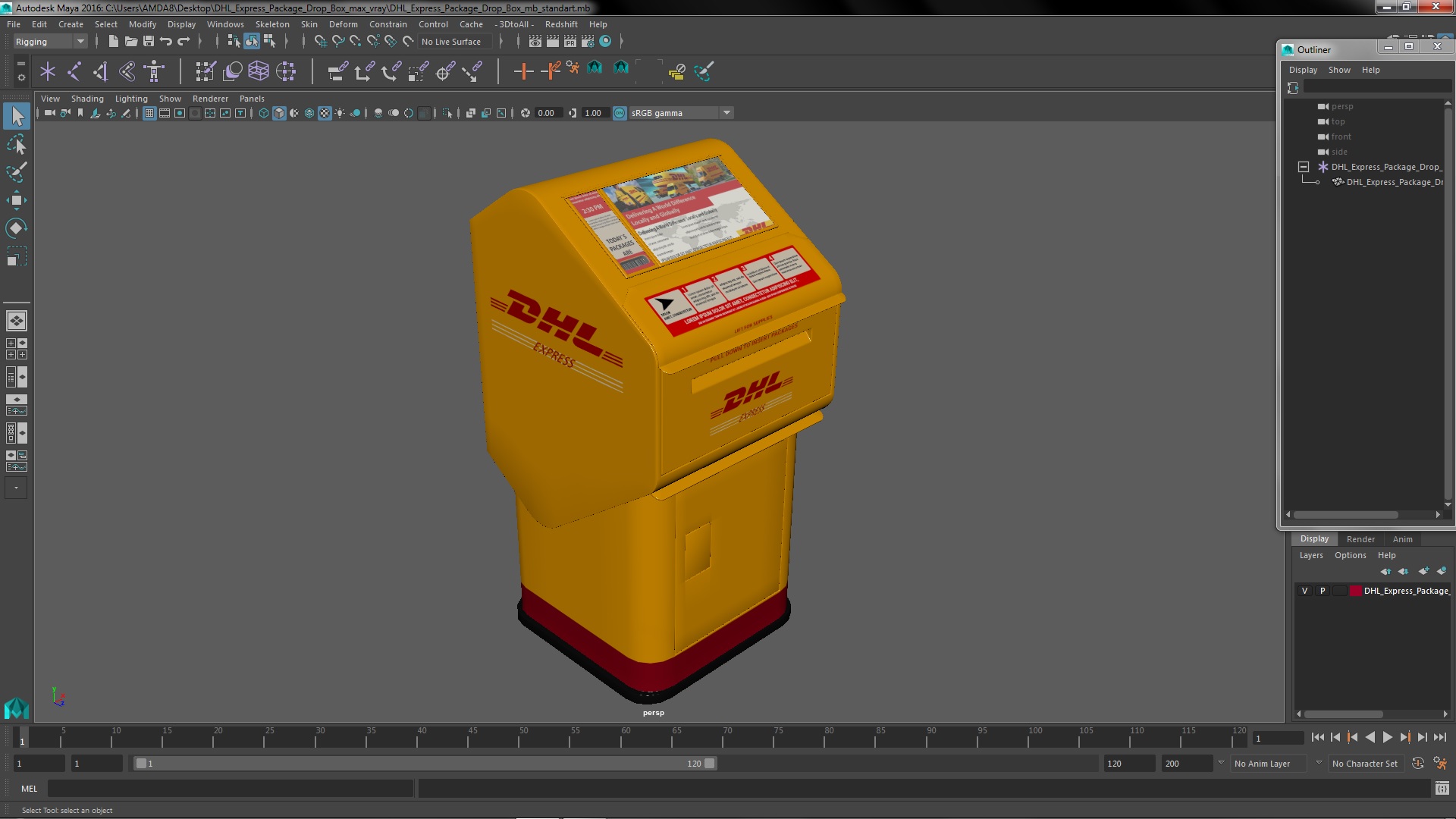Click the MEL command line input field
Viewport: 1456px width, 819px height.
click(x=231, y=789)
